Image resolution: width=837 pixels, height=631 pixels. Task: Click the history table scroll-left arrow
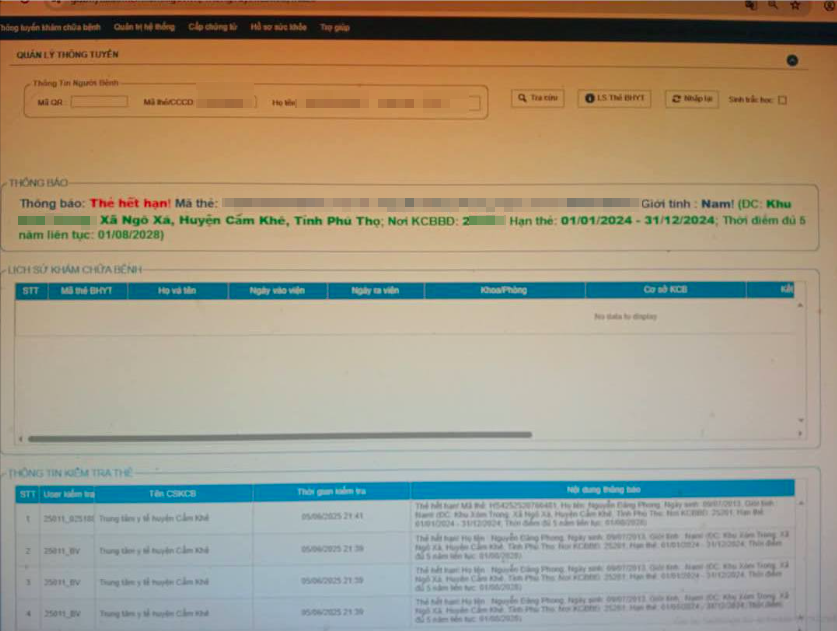coord(21,439)
